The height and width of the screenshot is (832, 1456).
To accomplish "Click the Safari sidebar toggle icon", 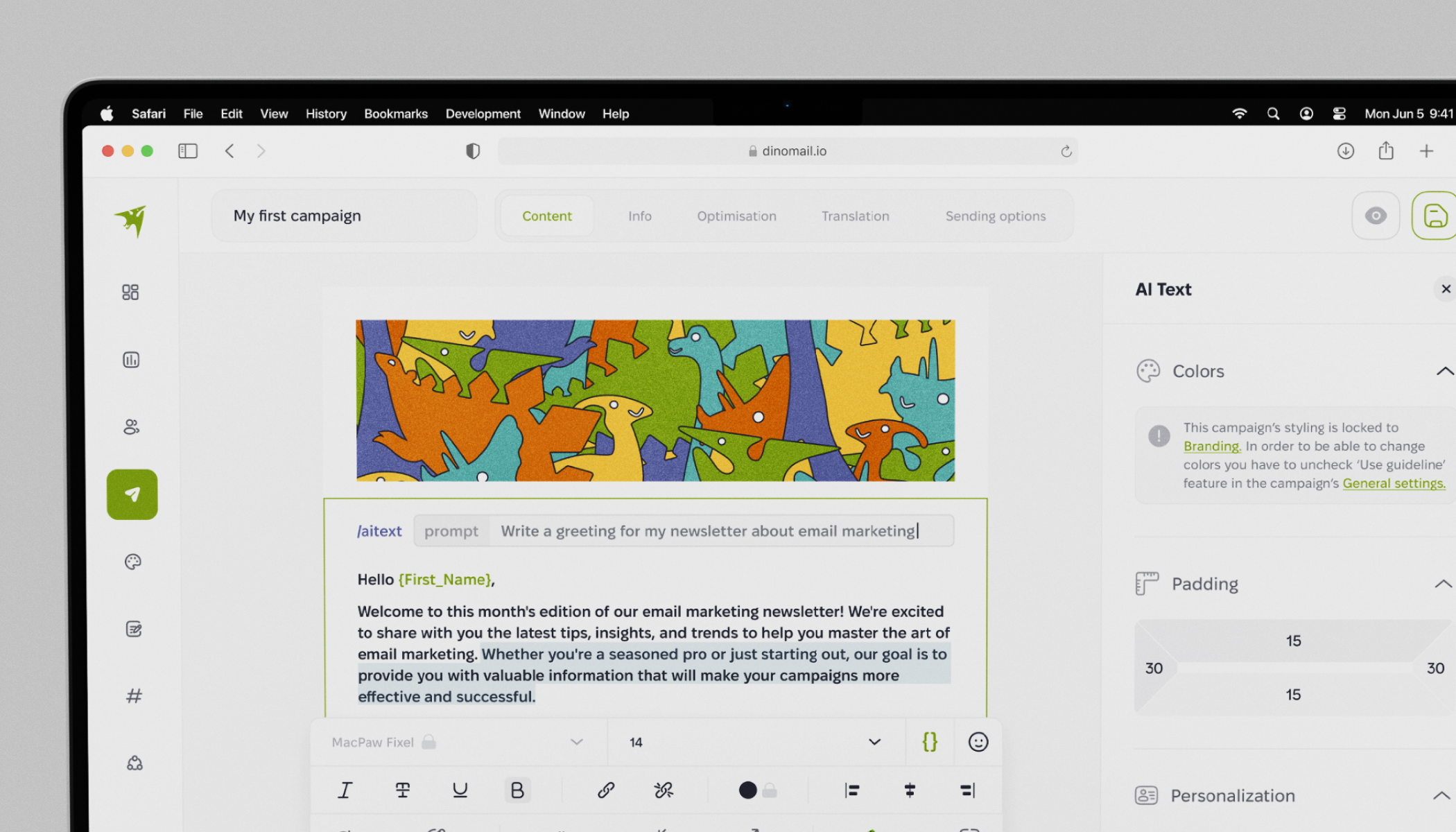I will pos(188,150).
